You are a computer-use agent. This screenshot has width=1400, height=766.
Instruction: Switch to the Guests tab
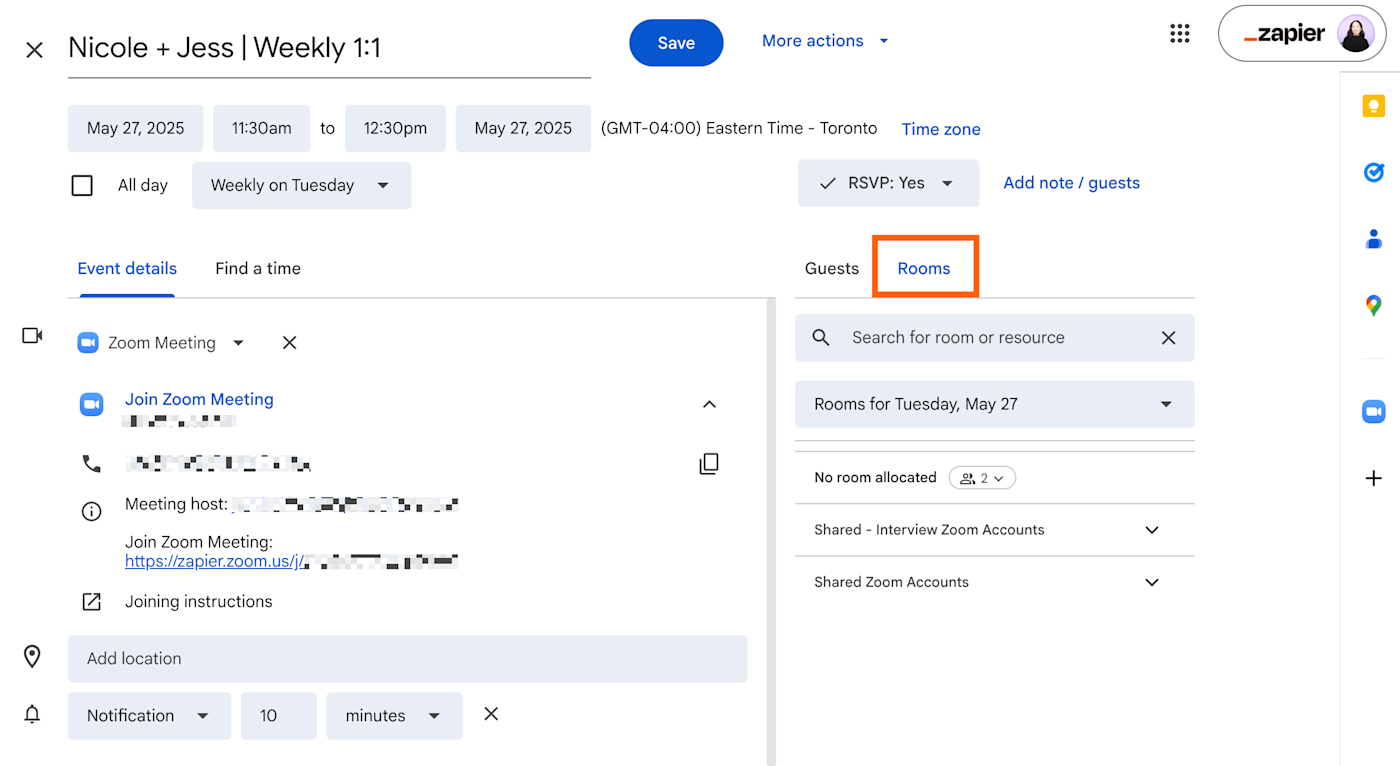(x=832, y=269)
